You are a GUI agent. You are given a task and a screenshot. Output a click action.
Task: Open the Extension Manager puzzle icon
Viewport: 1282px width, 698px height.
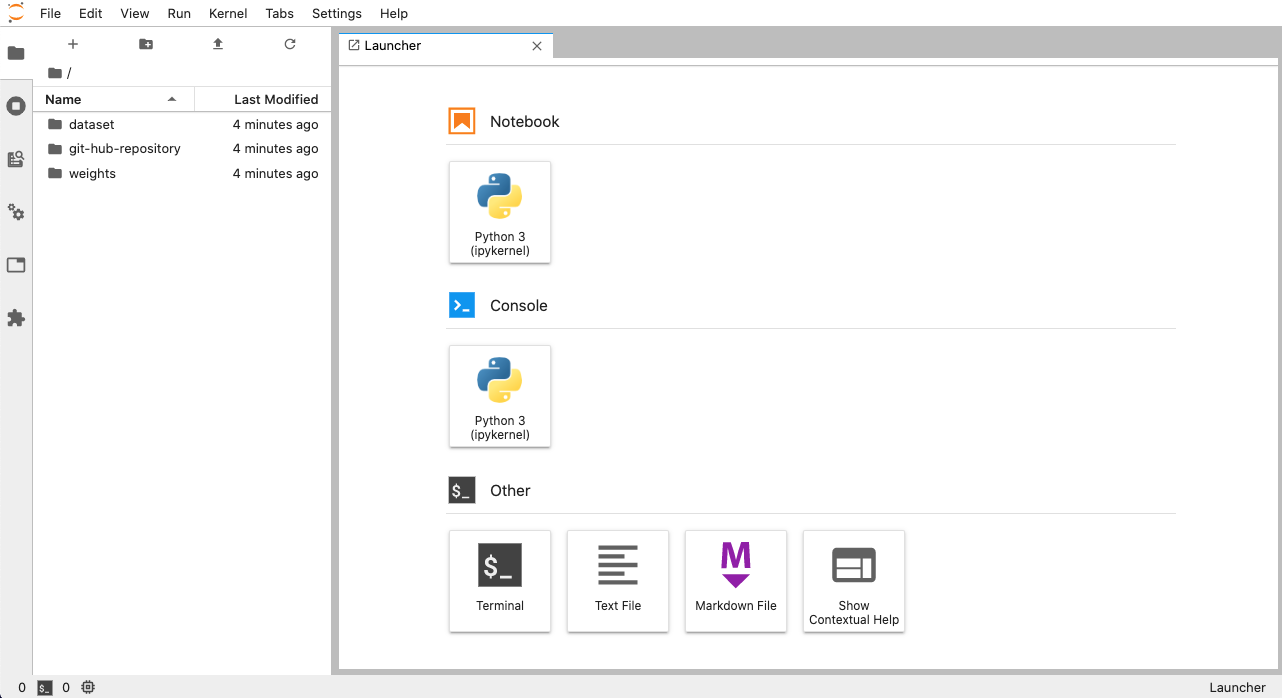(x=16, y=318)
